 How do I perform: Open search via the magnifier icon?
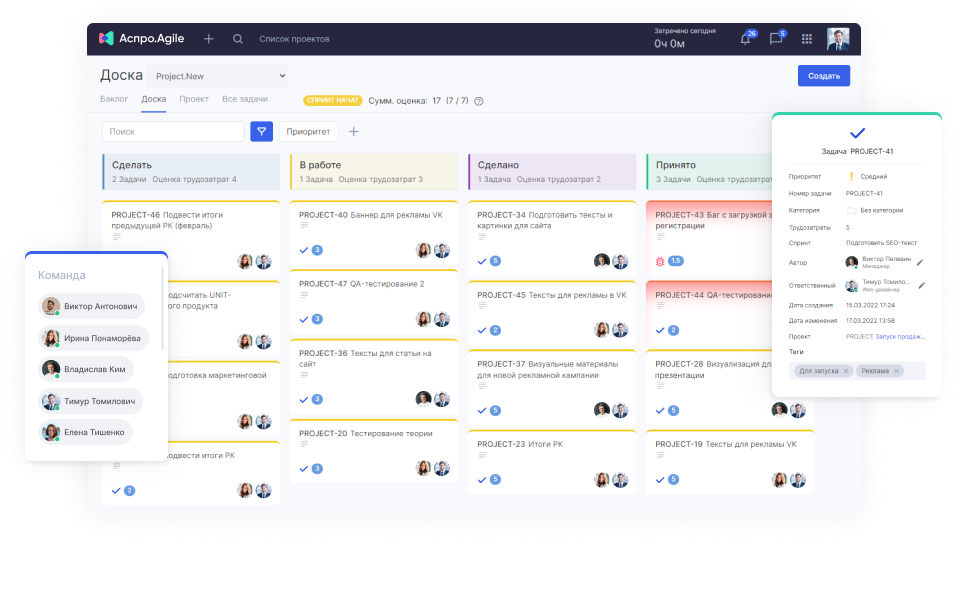(236, 38)
